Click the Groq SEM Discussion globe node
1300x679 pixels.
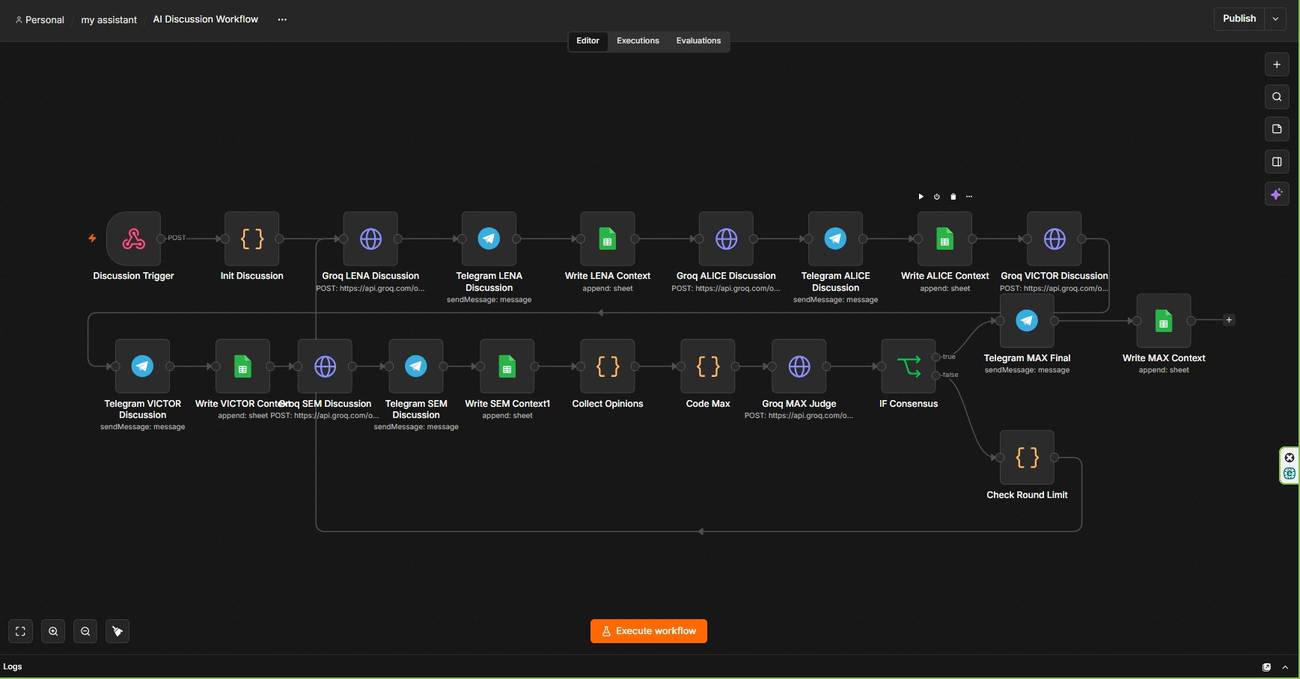point(325,366)
